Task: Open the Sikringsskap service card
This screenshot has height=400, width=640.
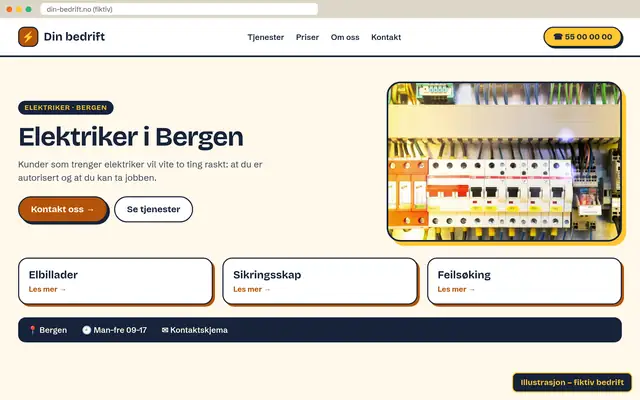Action: coord(320,281)
